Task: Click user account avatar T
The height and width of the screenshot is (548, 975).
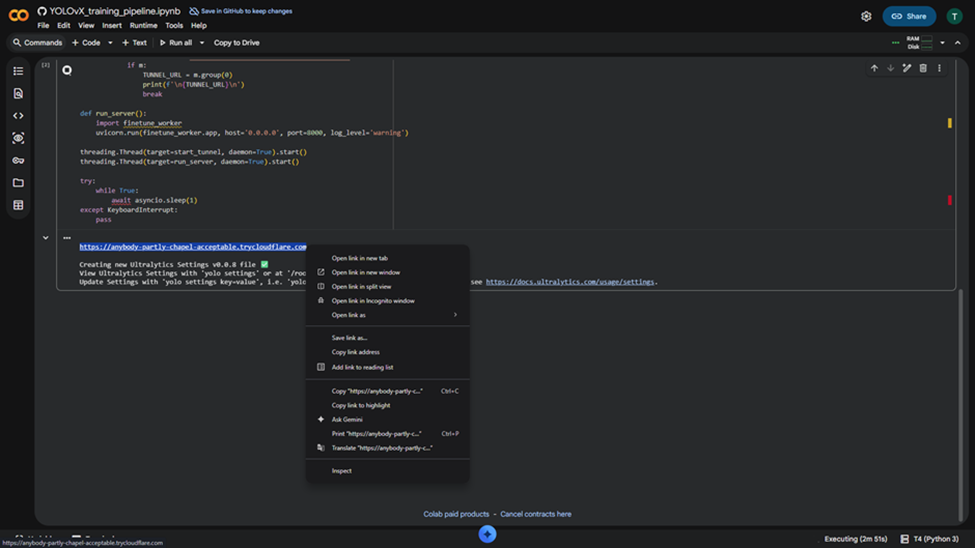Action: [x=954, y=16]
